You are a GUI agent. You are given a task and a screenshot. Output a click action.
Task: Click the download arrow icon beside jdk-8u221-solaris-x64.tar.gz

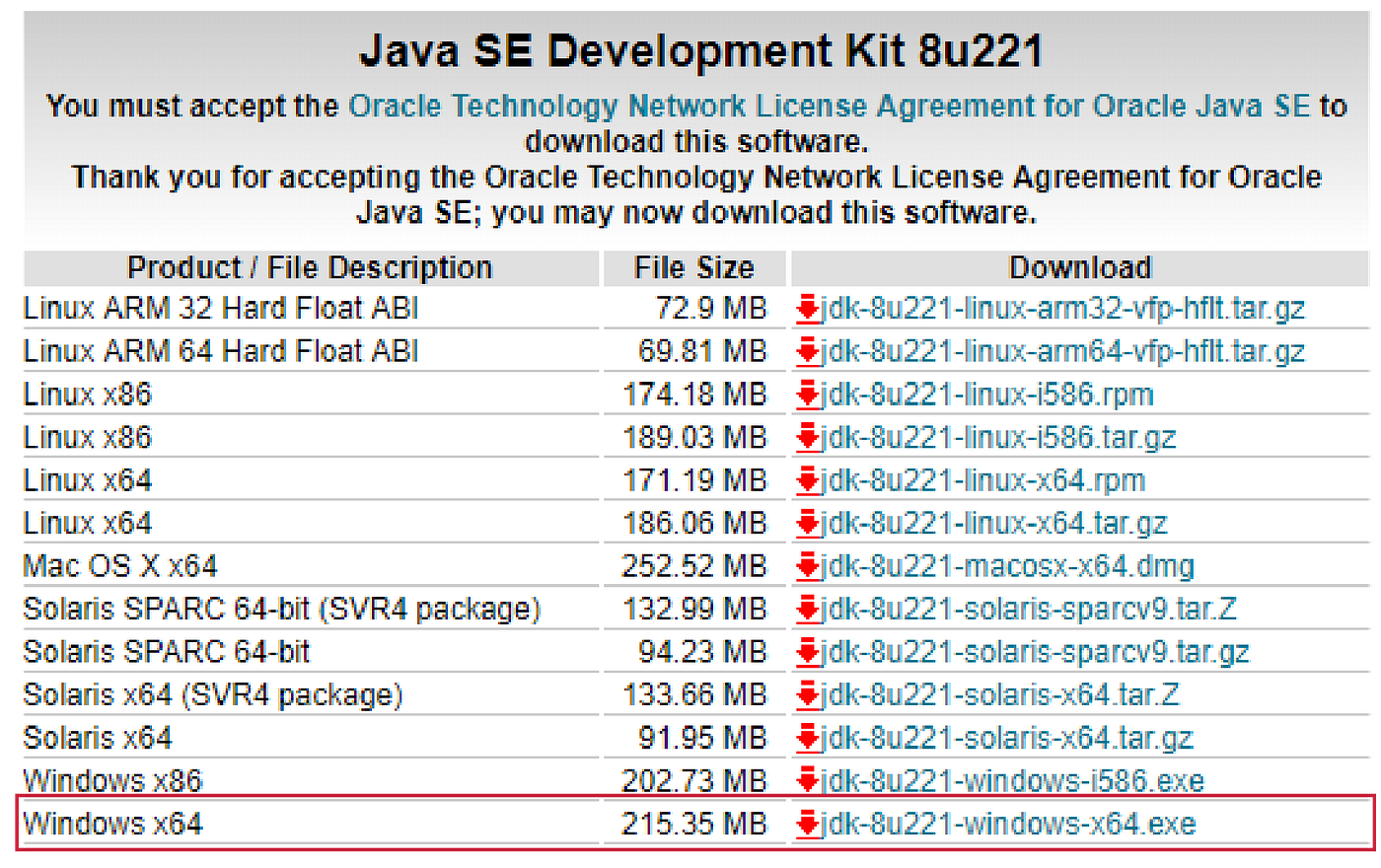click(808, 738)
